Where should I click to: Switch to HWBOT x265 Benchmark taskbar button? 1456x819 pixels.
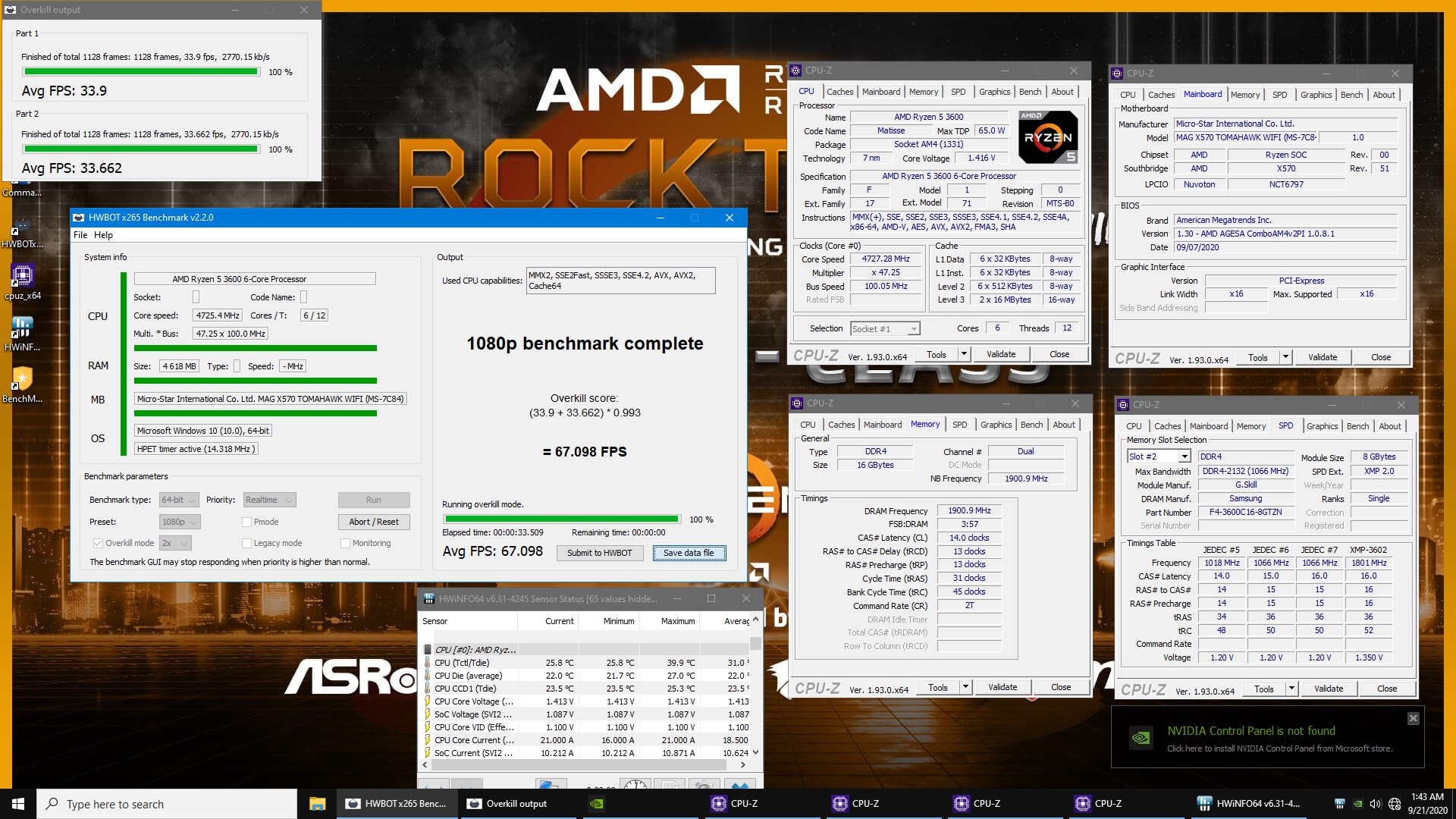(397, 804)
